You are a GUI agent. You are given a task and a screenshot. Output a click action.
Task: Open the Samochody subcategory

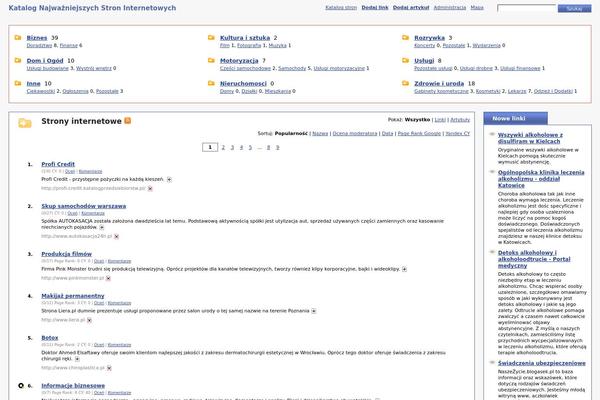[292, 68]
